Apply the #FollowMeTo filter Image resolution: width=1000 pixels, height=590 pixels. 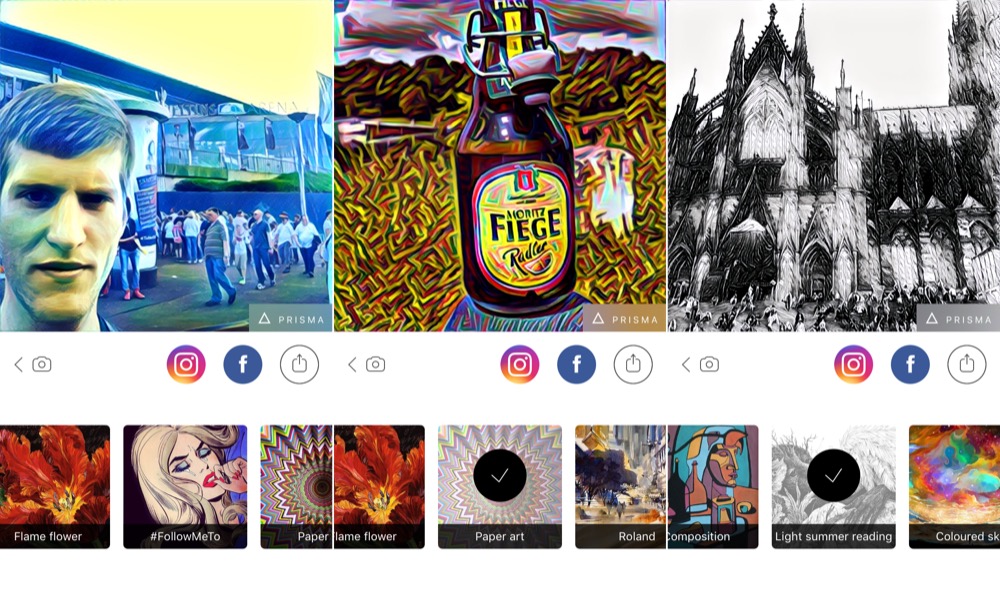coord(185,487)
